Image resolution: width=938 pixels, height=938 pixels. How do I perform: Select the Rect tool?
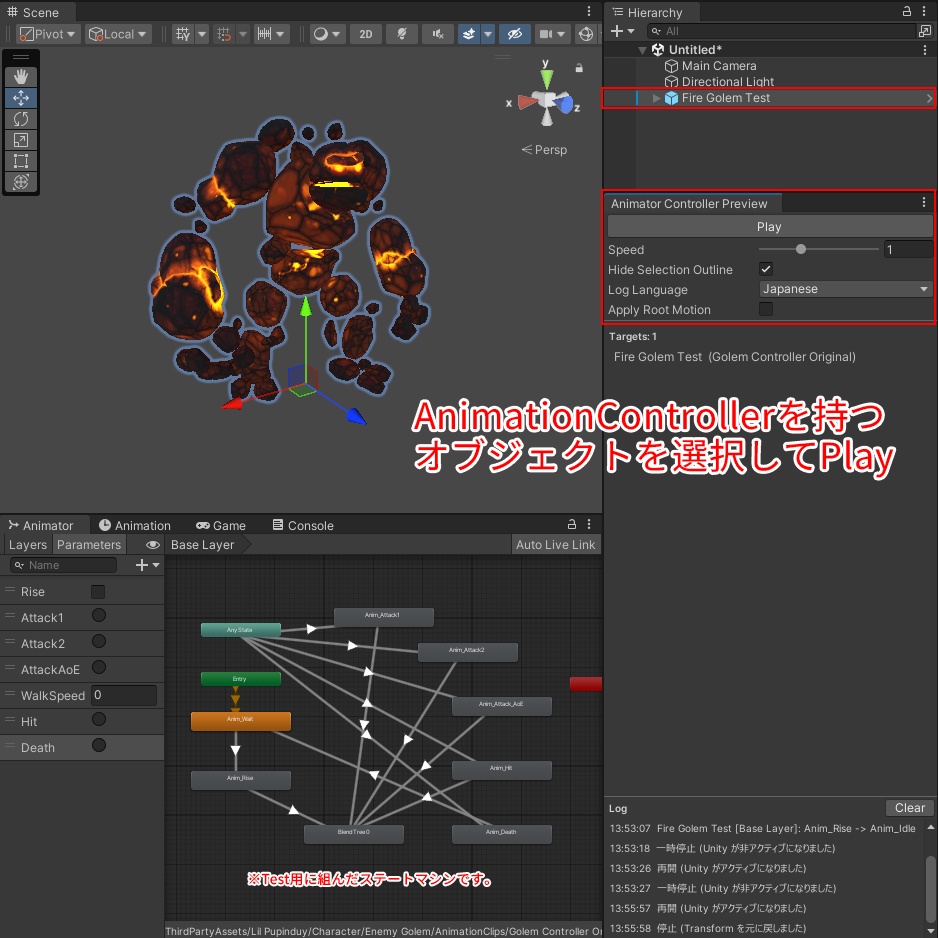pyautogui.click(x=21, y=160)
